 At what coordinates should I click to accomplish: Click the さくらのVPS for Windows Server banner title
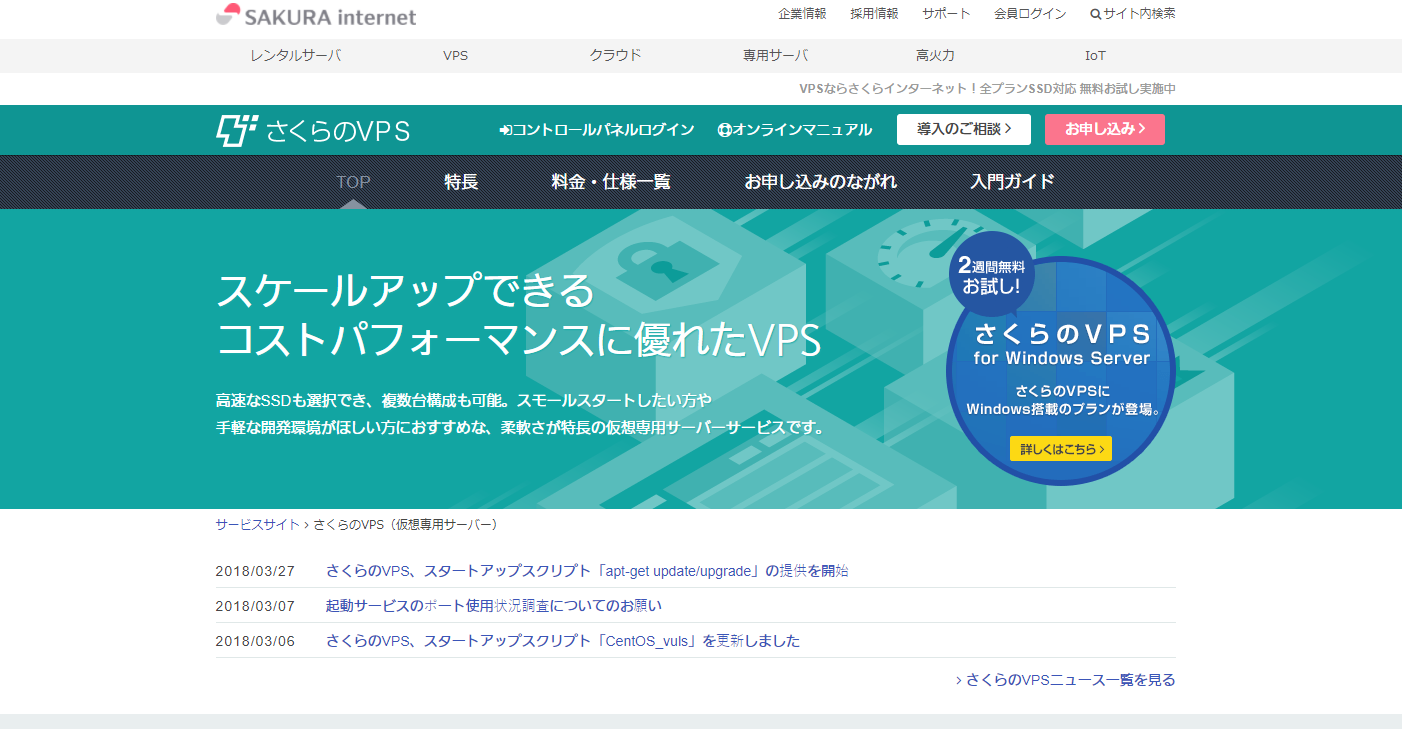pyautogui.click(x=1062, y=344)
